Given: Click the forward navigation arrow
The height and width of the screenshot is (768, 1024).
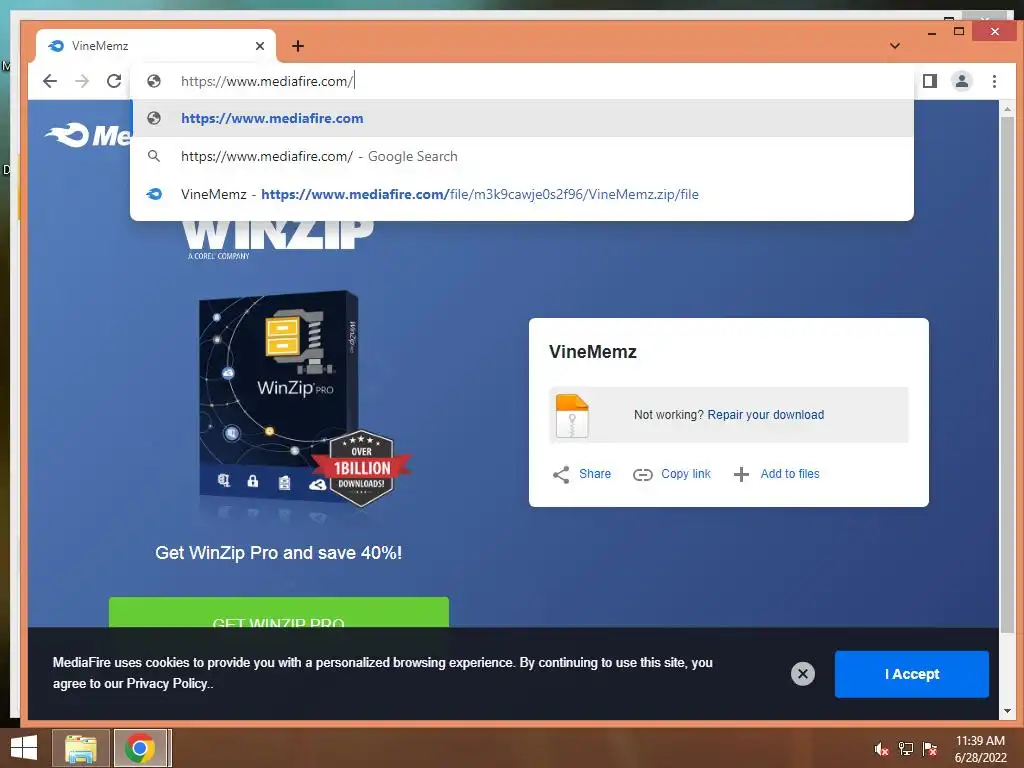Looking at the screenshot, I should click(82, 81).
